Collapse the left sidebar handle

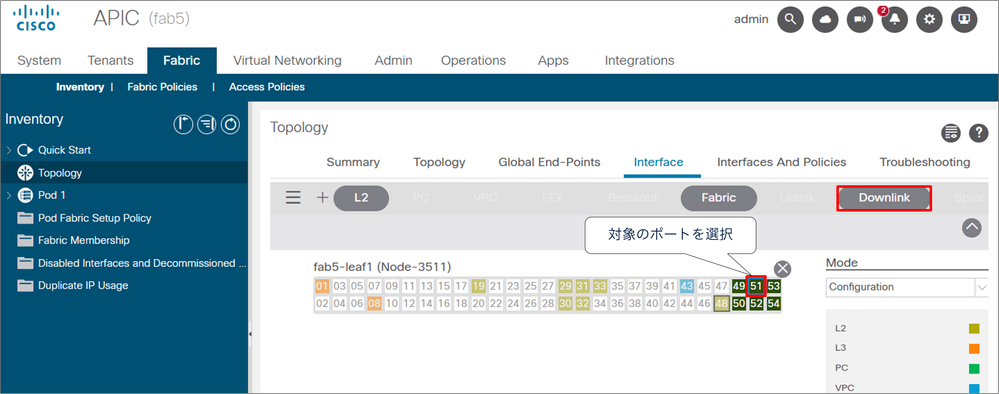pyautogui.click(x=250, y=334)
